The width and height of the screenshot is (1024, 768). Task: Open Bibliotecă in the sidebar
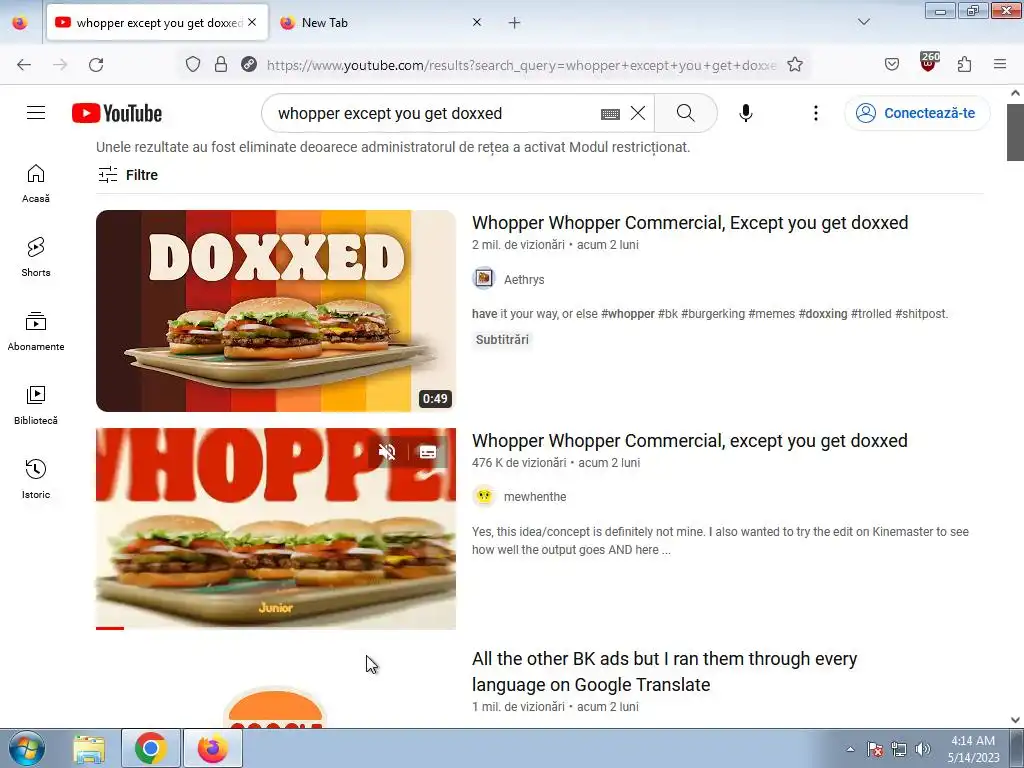pos(36,406)
